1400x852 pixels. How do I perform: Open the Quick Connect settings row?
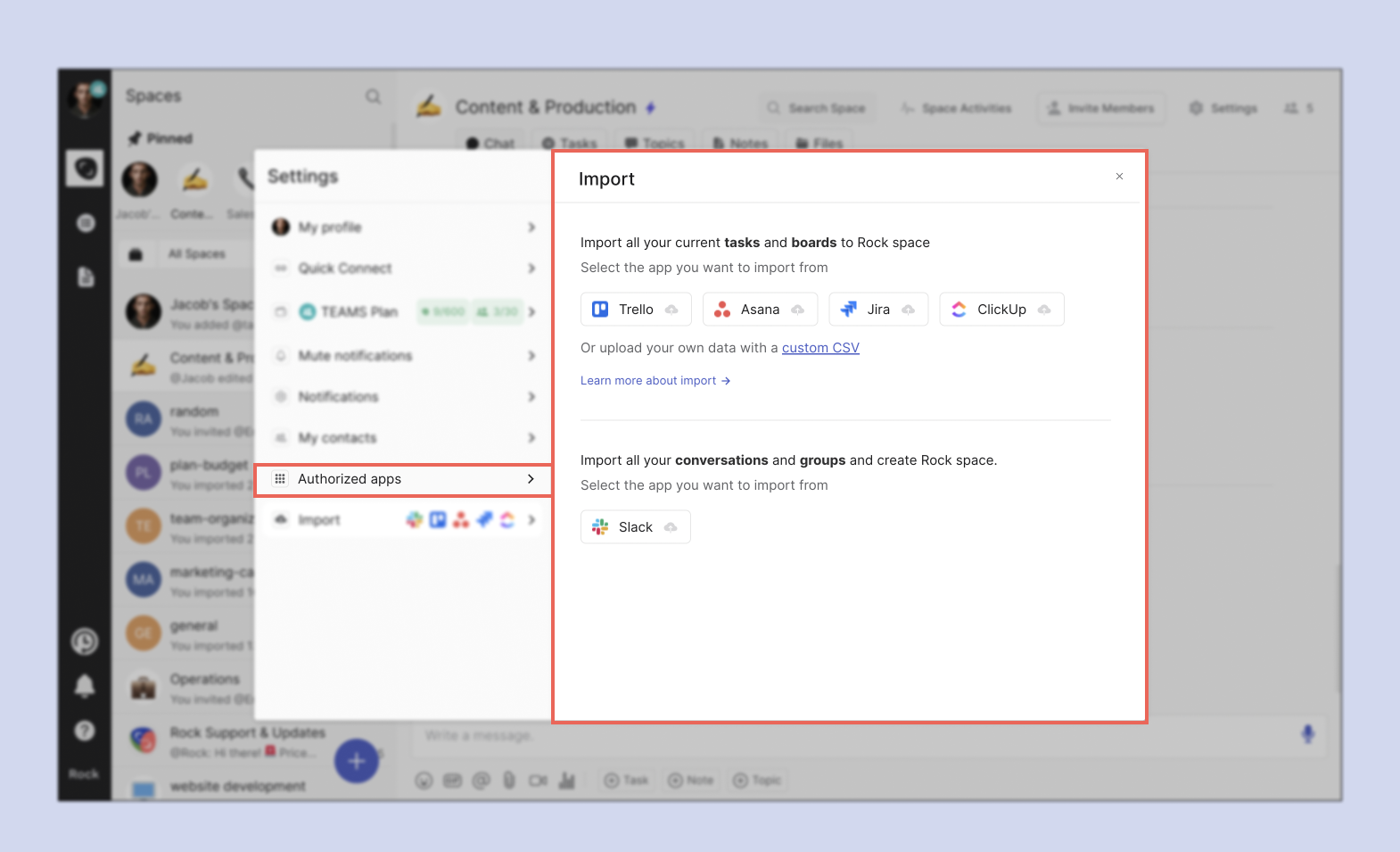click(x=403, y=269)
